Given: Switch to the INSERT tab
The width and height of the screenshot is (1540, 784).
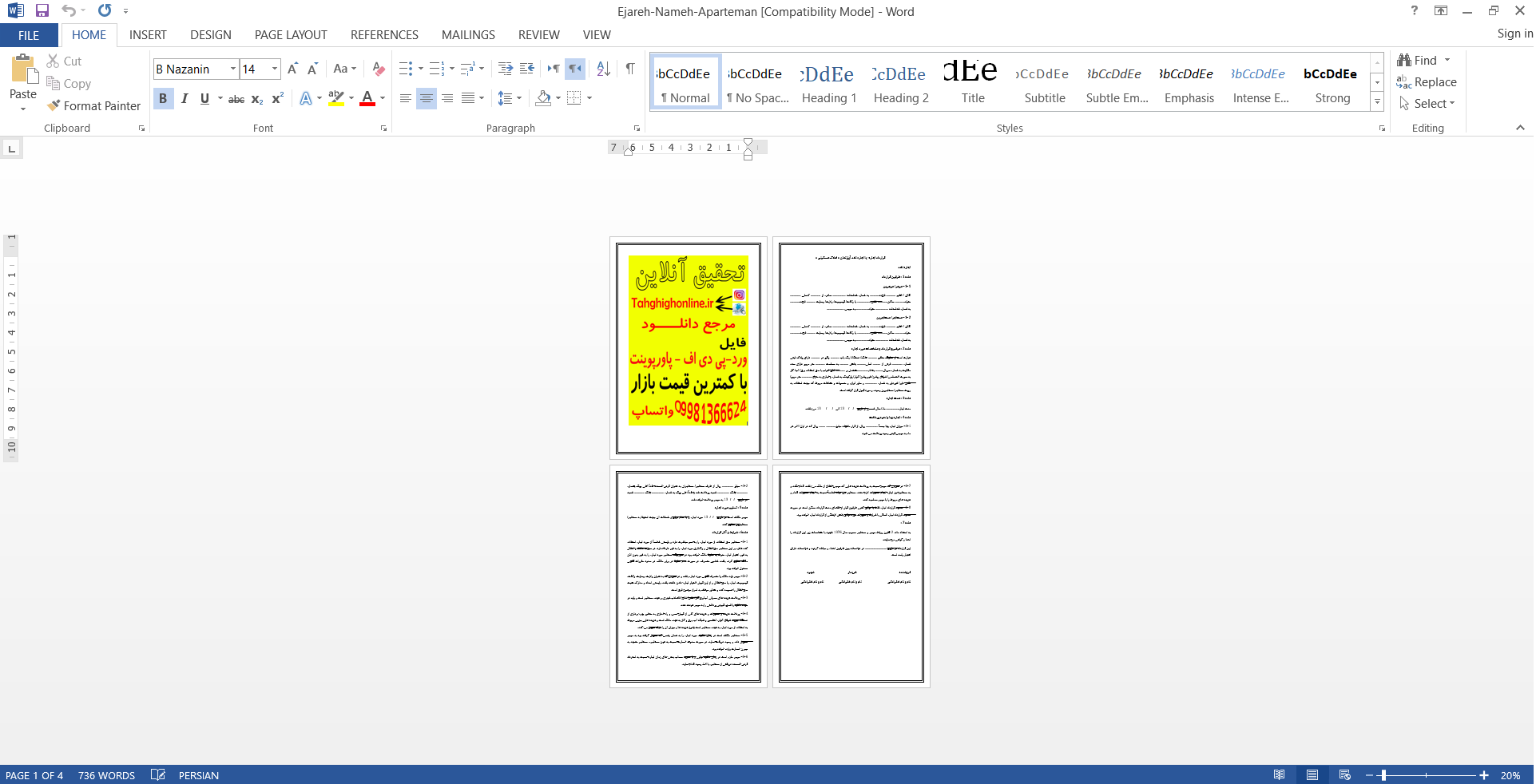Looking at the screenshot, I should (x=148, y=35).
